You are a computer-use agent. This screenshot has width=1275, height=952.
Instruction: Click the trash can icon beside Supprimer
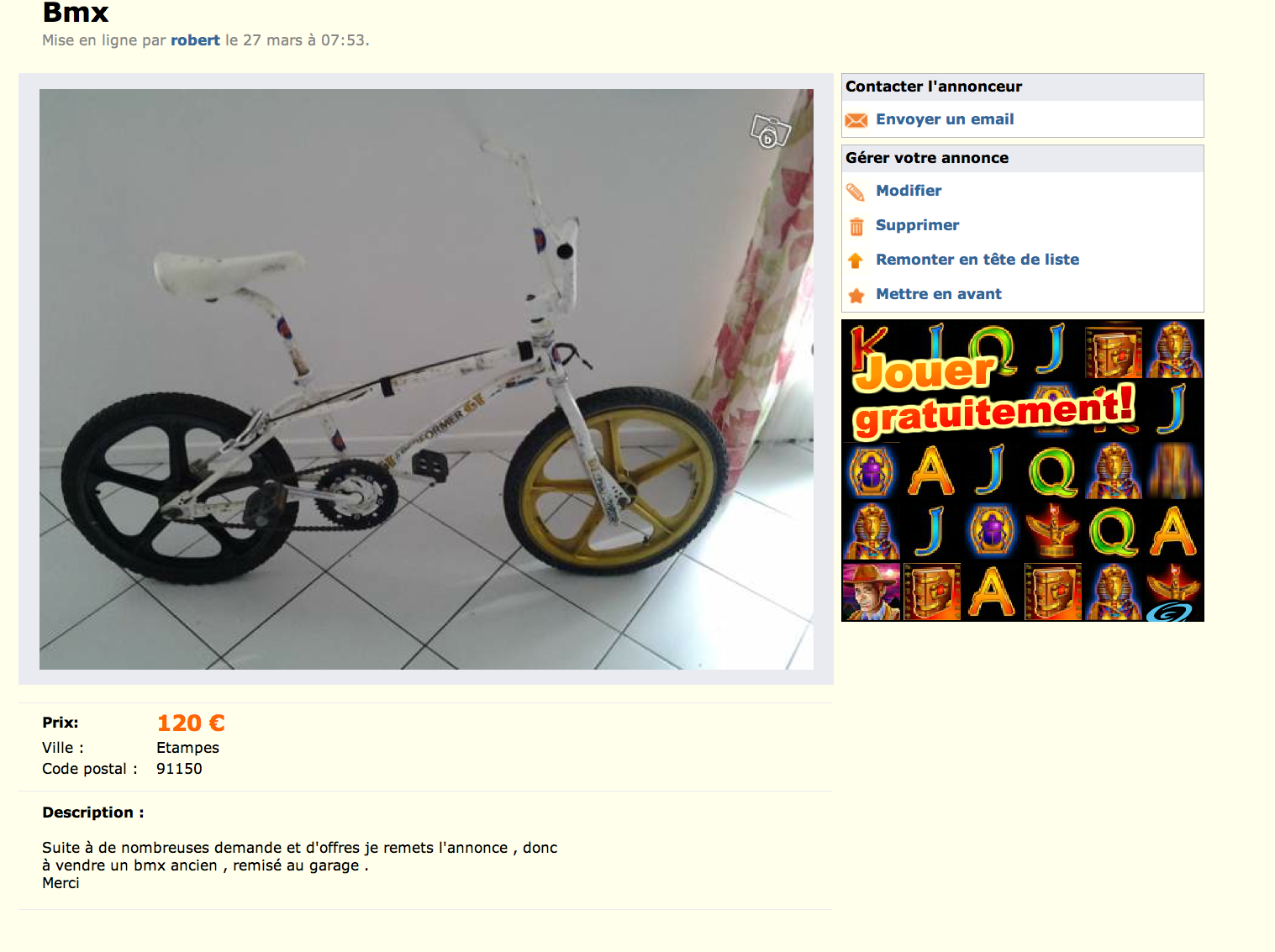(x=856, y=226)
